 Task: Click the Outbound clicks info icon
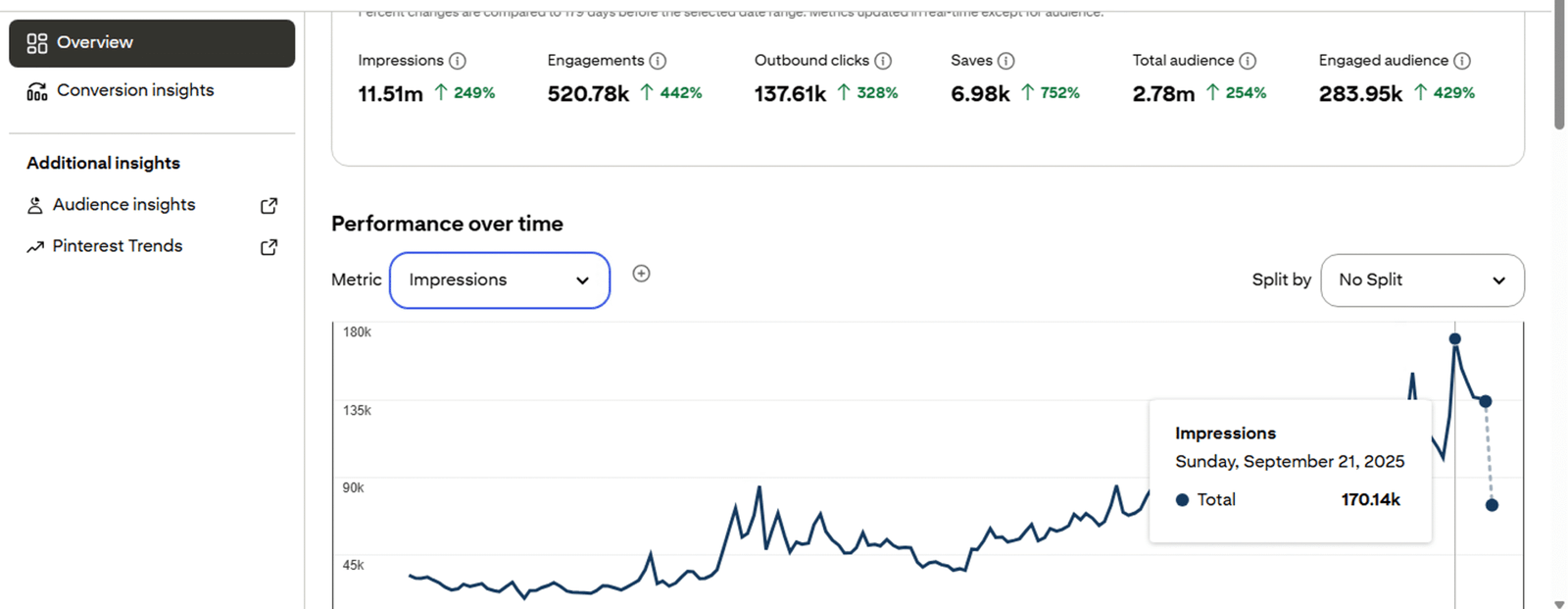(x=883, y=61)
